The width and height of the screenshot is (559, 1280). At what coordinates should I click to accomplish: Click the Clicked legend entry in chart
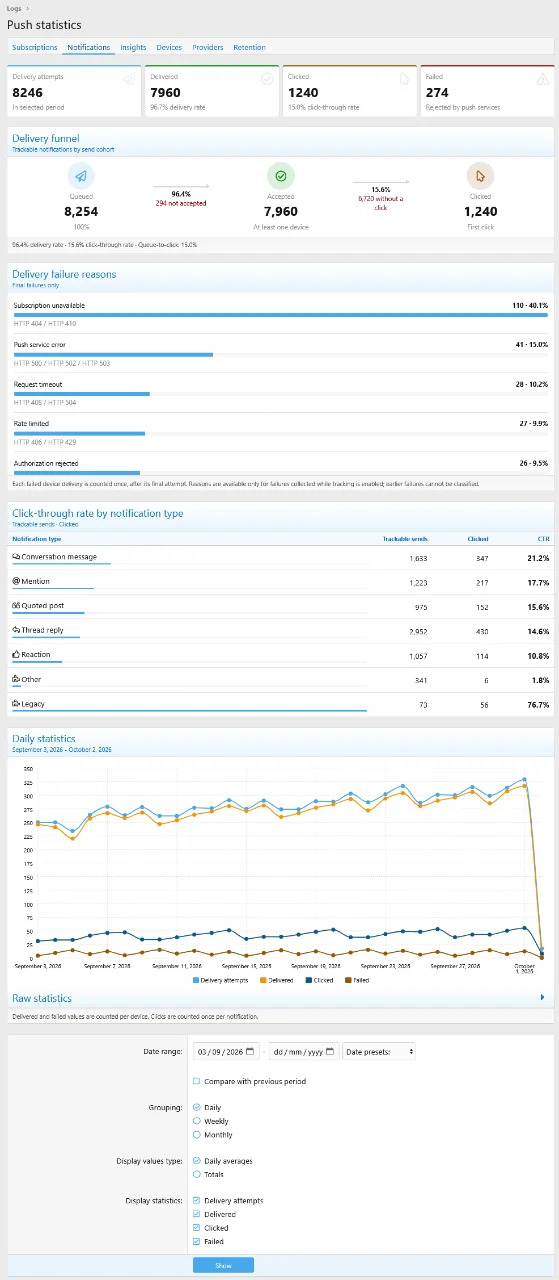(321, 980)
